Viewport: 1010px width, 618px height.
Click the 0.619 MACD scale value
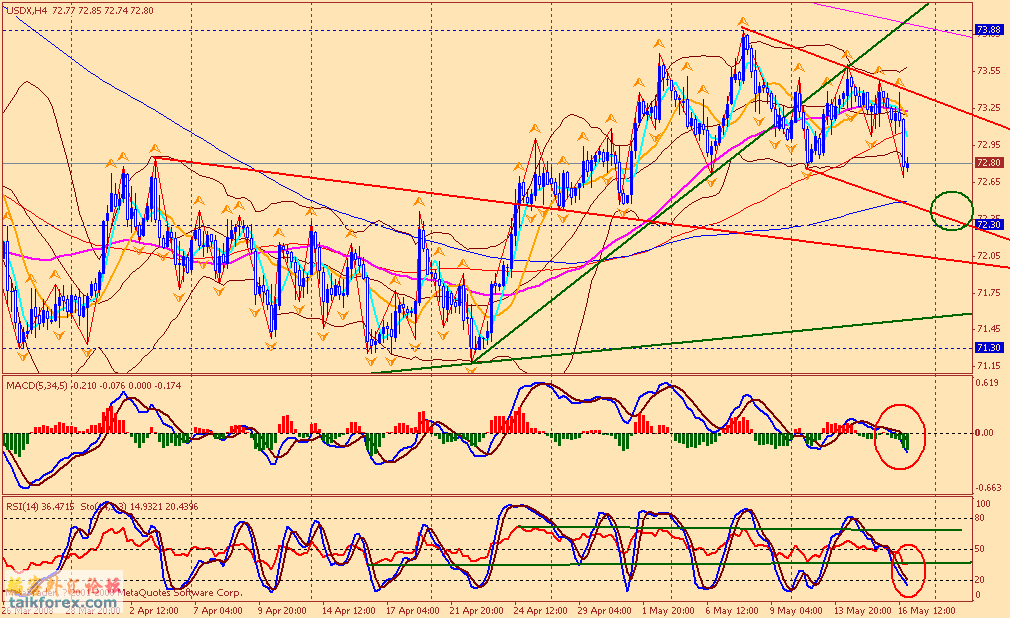click(x=987, y=382)
